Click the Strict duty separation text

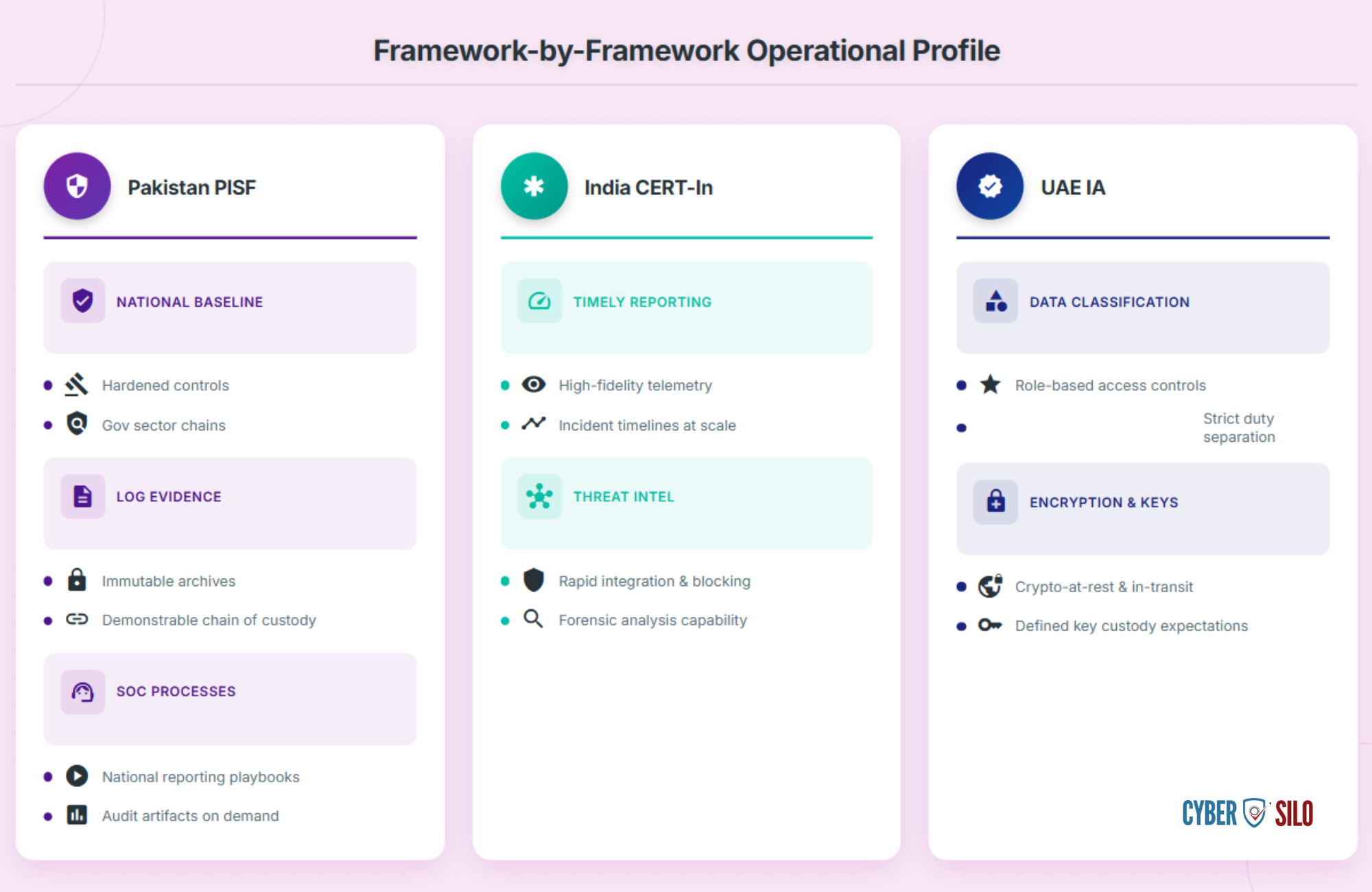pos(1239,427)
